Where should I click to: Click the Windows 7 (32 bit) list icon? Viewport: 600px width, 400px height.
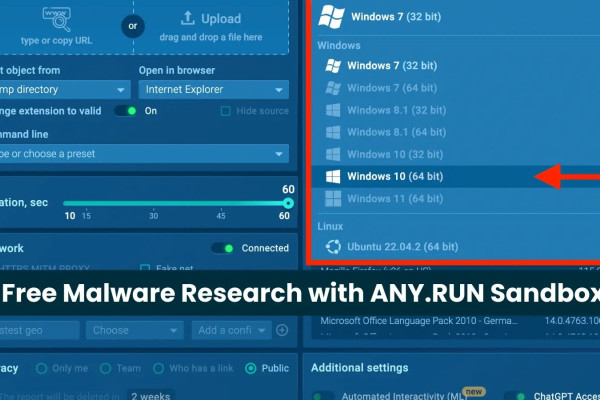tap(333, 66)
